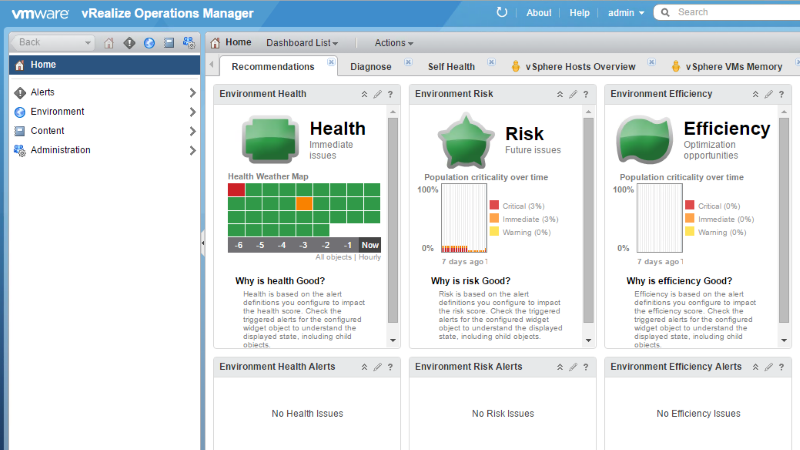The image size is (800, 450).
Task: Open the Back navigation dropdown
Action: [53, 42]
